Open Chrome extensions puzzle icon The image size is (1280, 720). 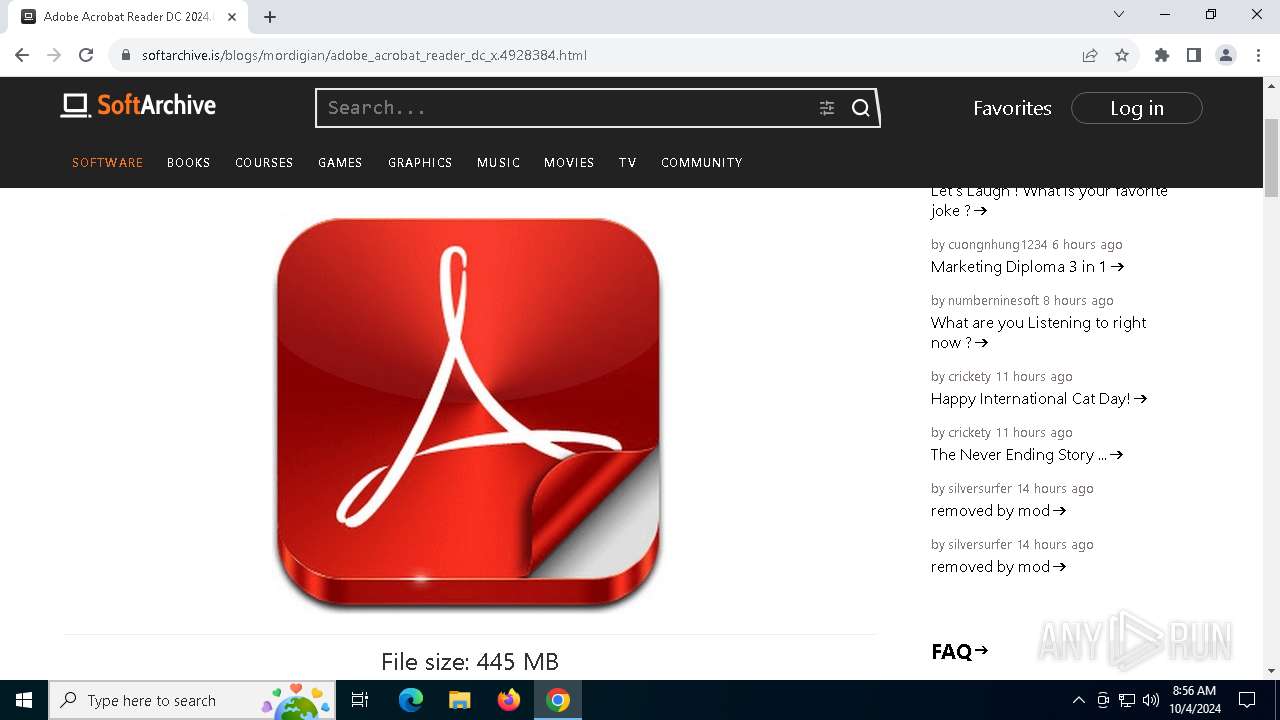(1162, 55)
